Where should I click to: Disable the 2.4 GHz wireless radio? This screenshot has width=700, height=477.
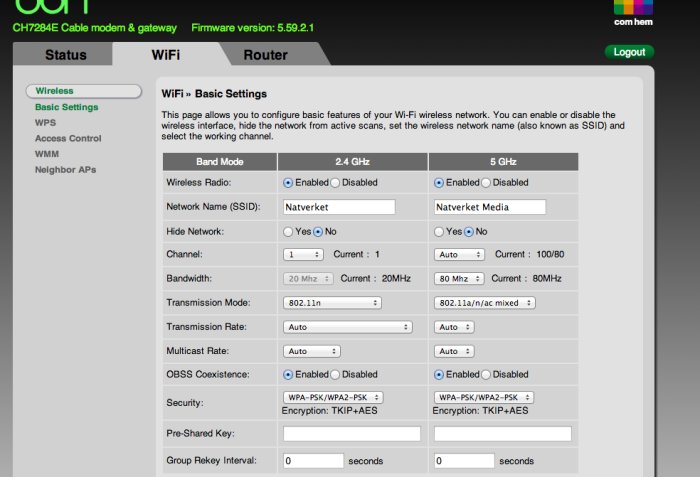[x=335, y=183]
